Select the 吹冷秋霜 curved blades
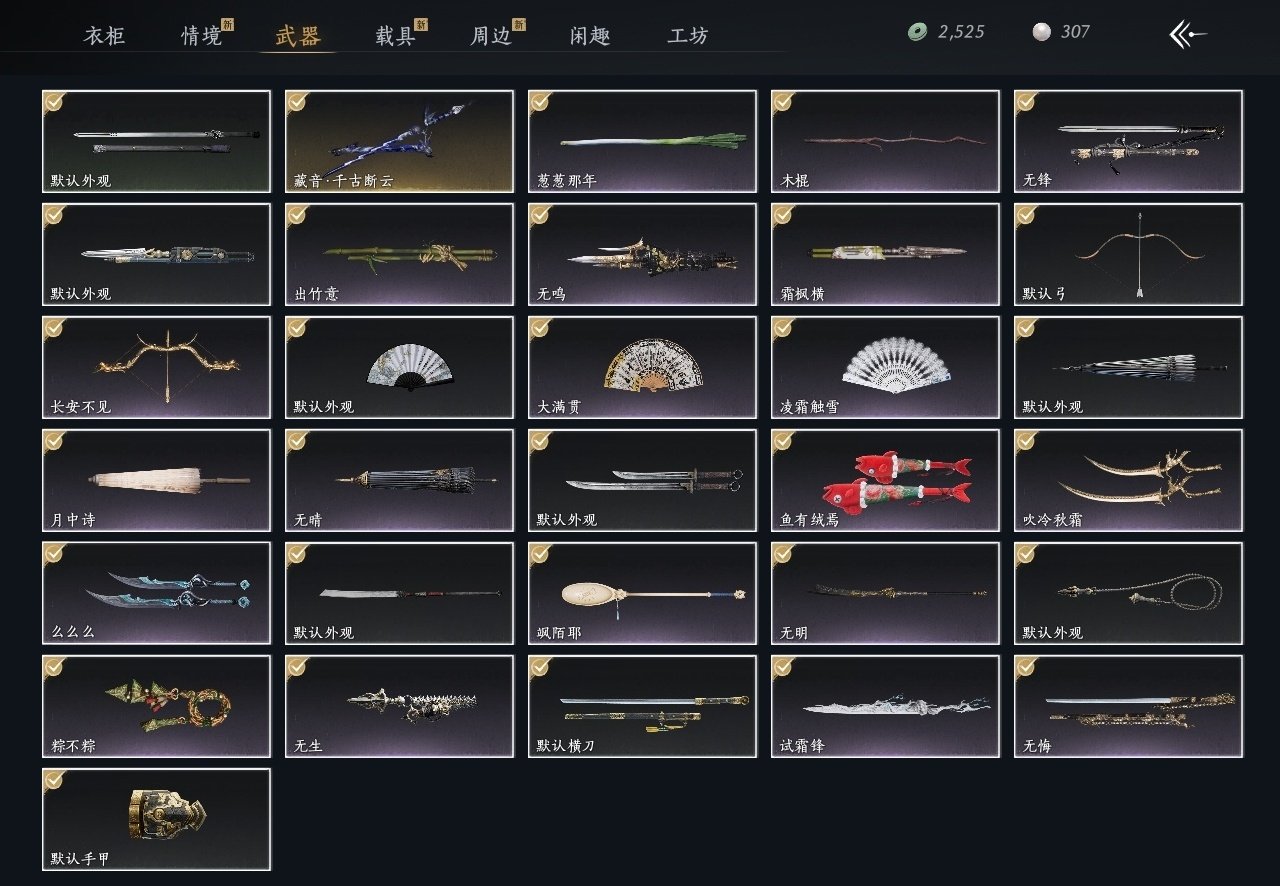The height and width of the screenshot is (886, 1280). 1128,480
